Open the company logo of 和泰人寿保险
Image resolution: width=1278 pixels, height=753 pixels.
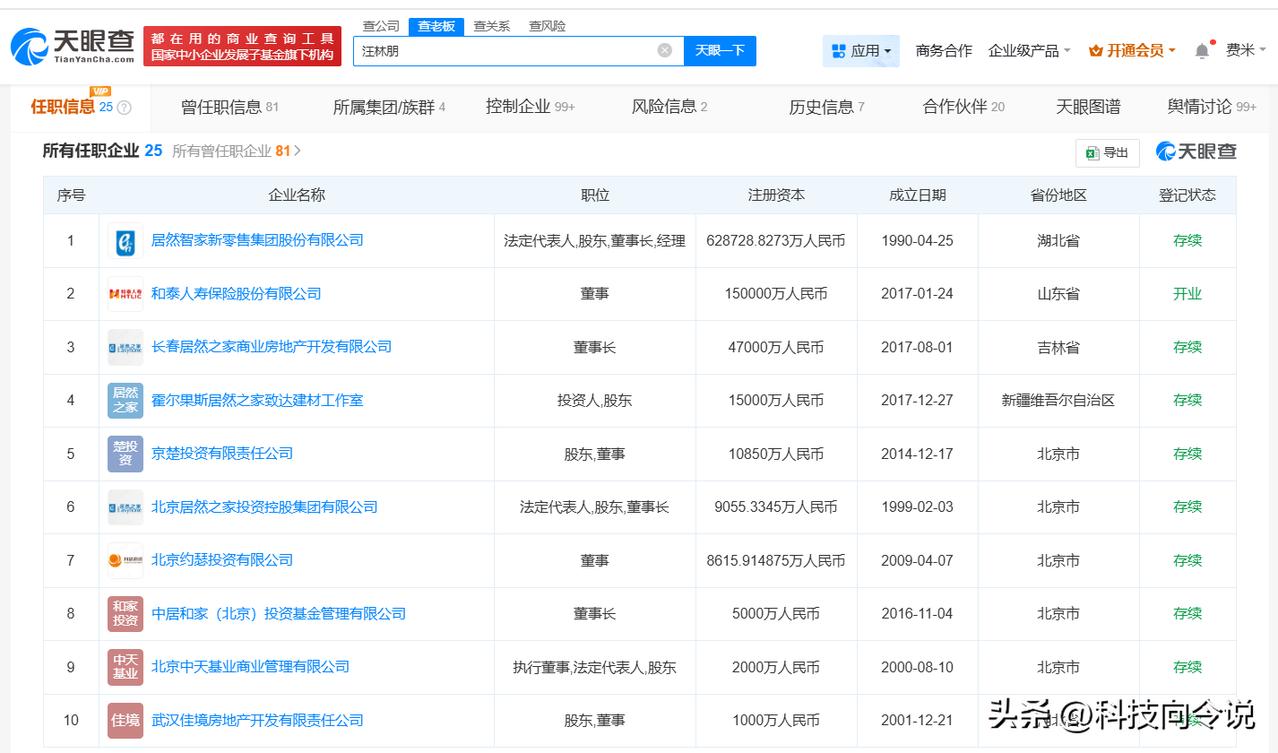(x=125, y=294)
